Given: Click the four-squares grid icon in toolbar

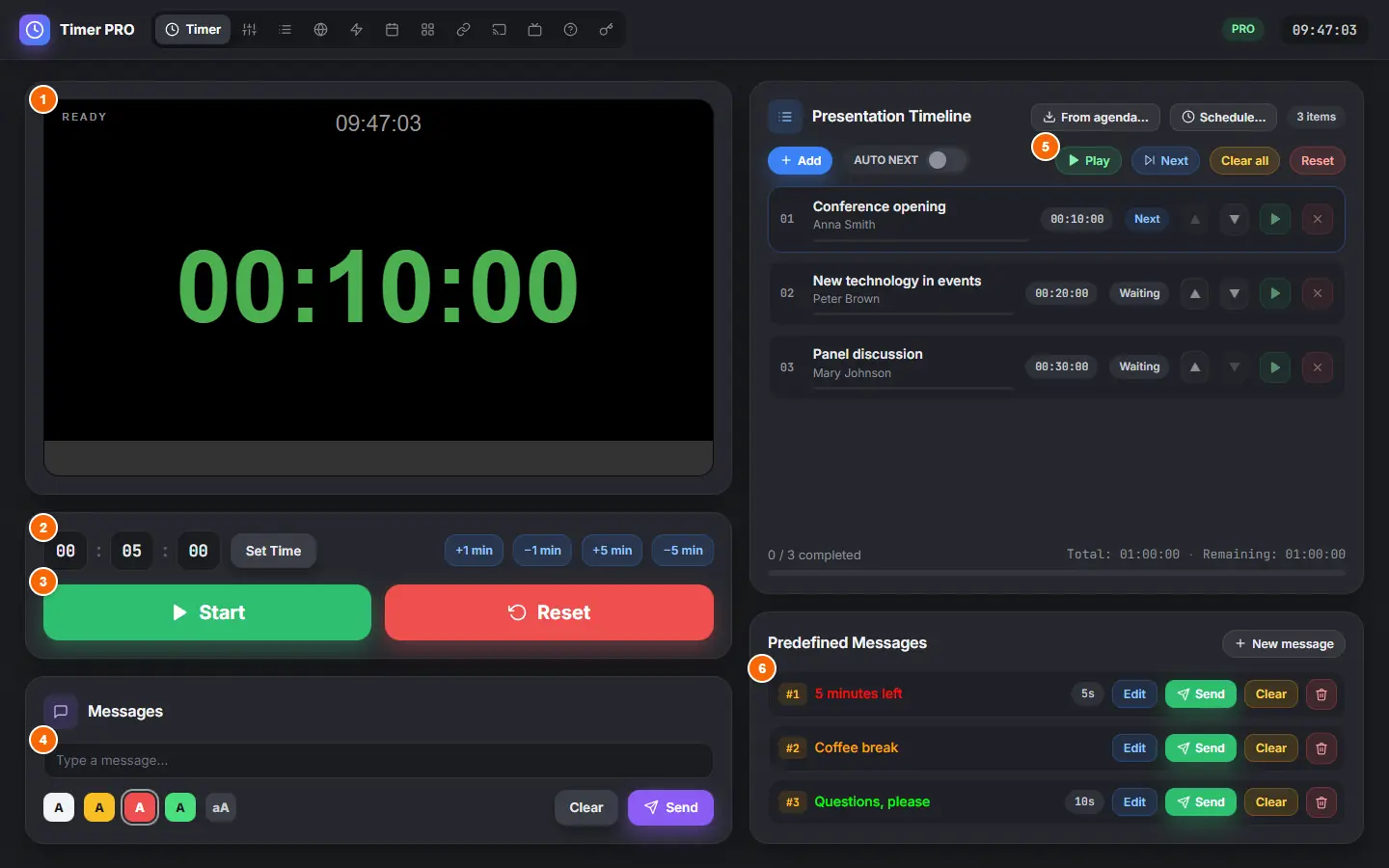Looking at the screenshot, I should click(428, 30).
